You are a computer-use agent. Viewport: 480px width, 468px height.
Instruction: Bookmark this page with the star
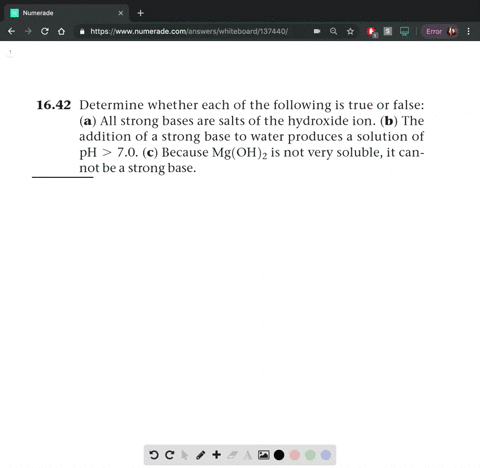pos(350,31)
